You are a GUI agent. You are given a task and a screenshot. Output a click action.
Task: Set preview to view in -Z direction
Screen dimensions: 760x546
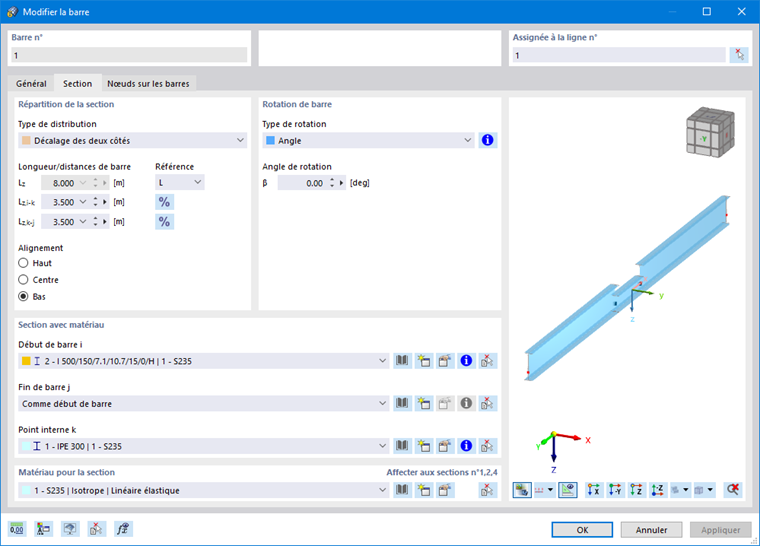click(x=658, y=490)
